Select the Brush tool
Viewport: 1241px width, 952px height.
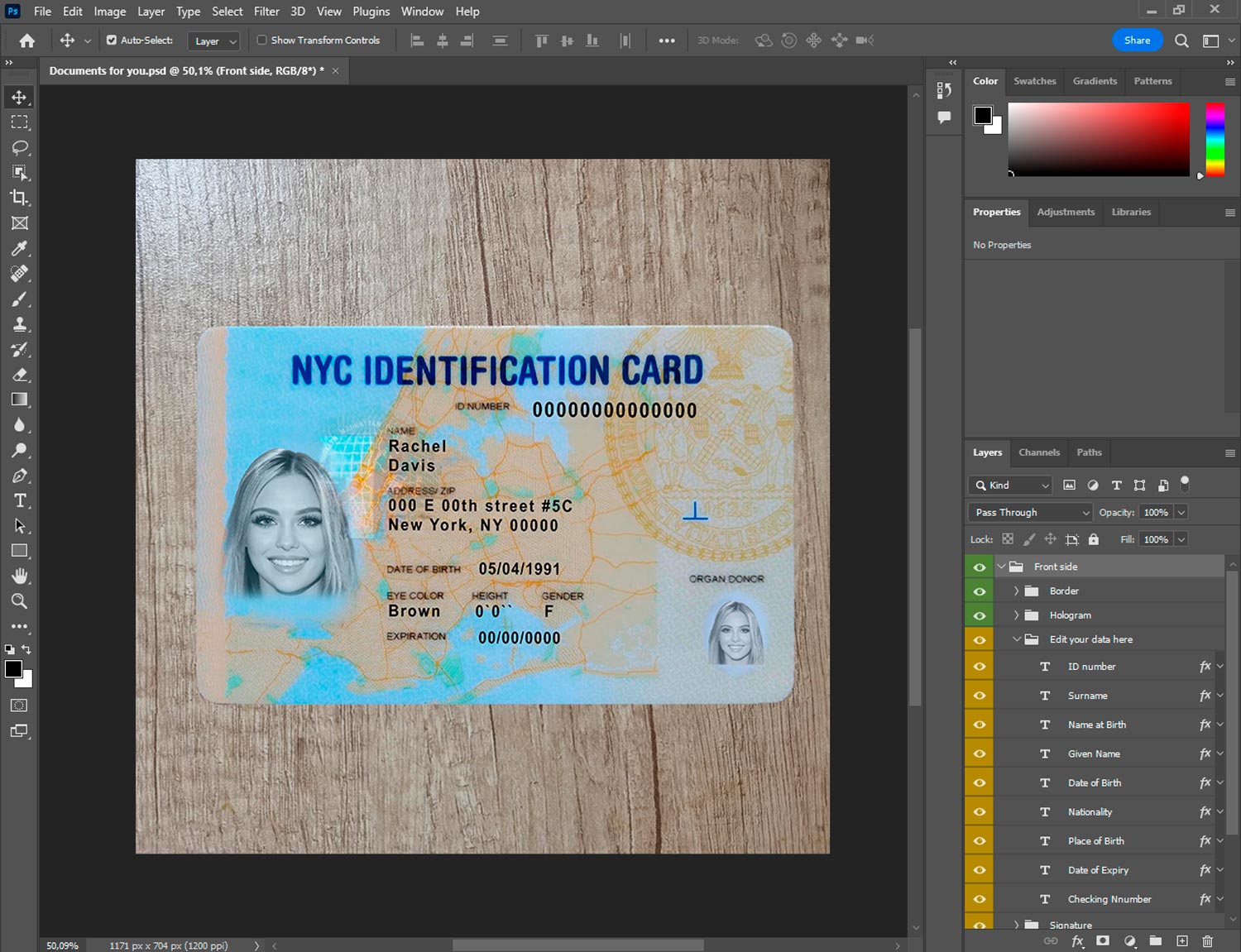pos(20,299)
